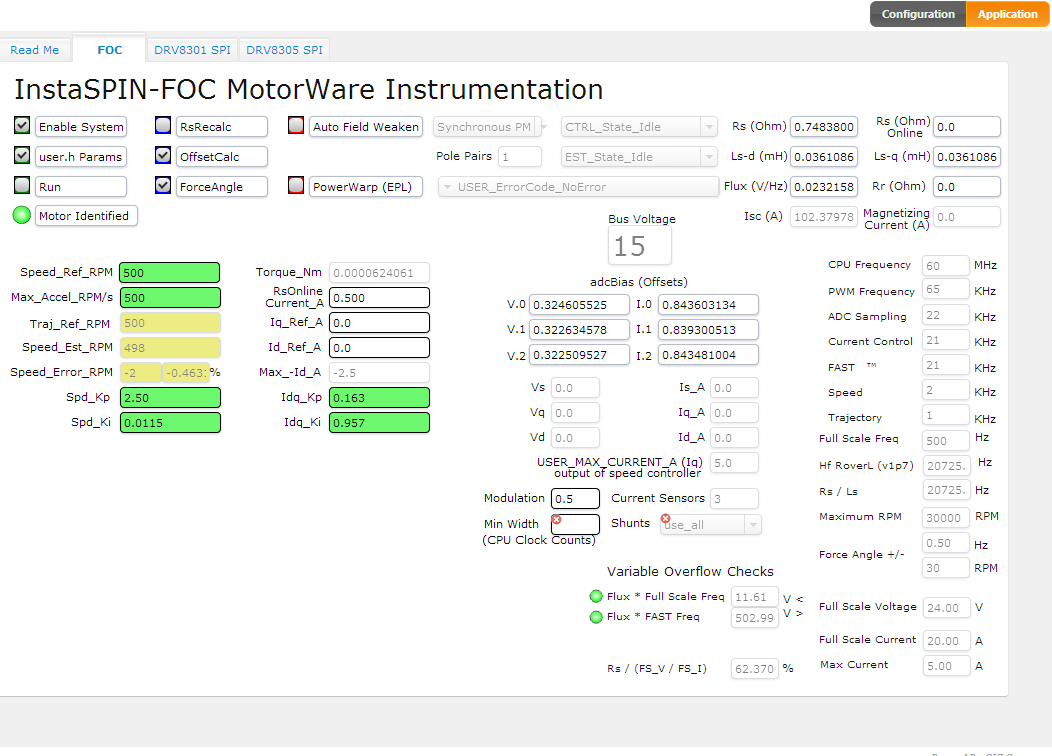Expand the CTRL_State_Idle dropdown
1052x756 pixels.
click(639, 127)
